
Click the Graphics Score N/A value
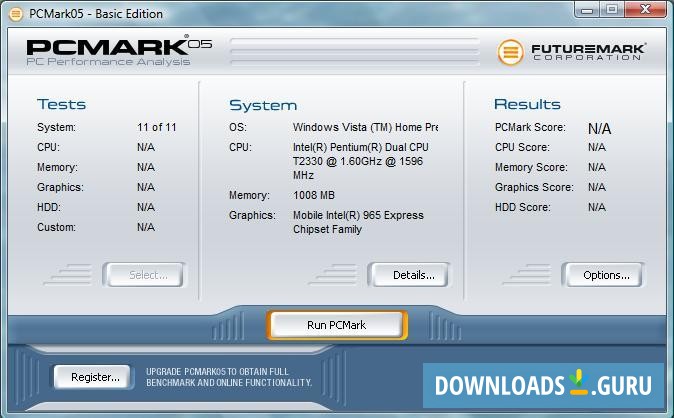[597, 187]
